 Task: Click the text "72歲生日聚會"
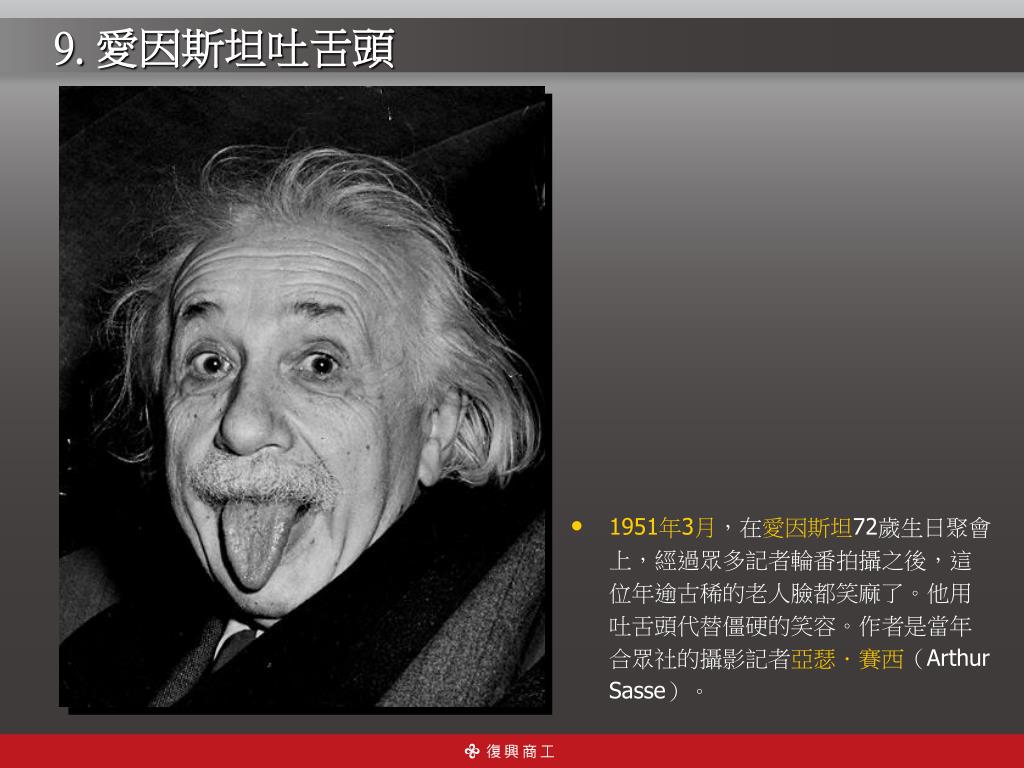point(921,527)
